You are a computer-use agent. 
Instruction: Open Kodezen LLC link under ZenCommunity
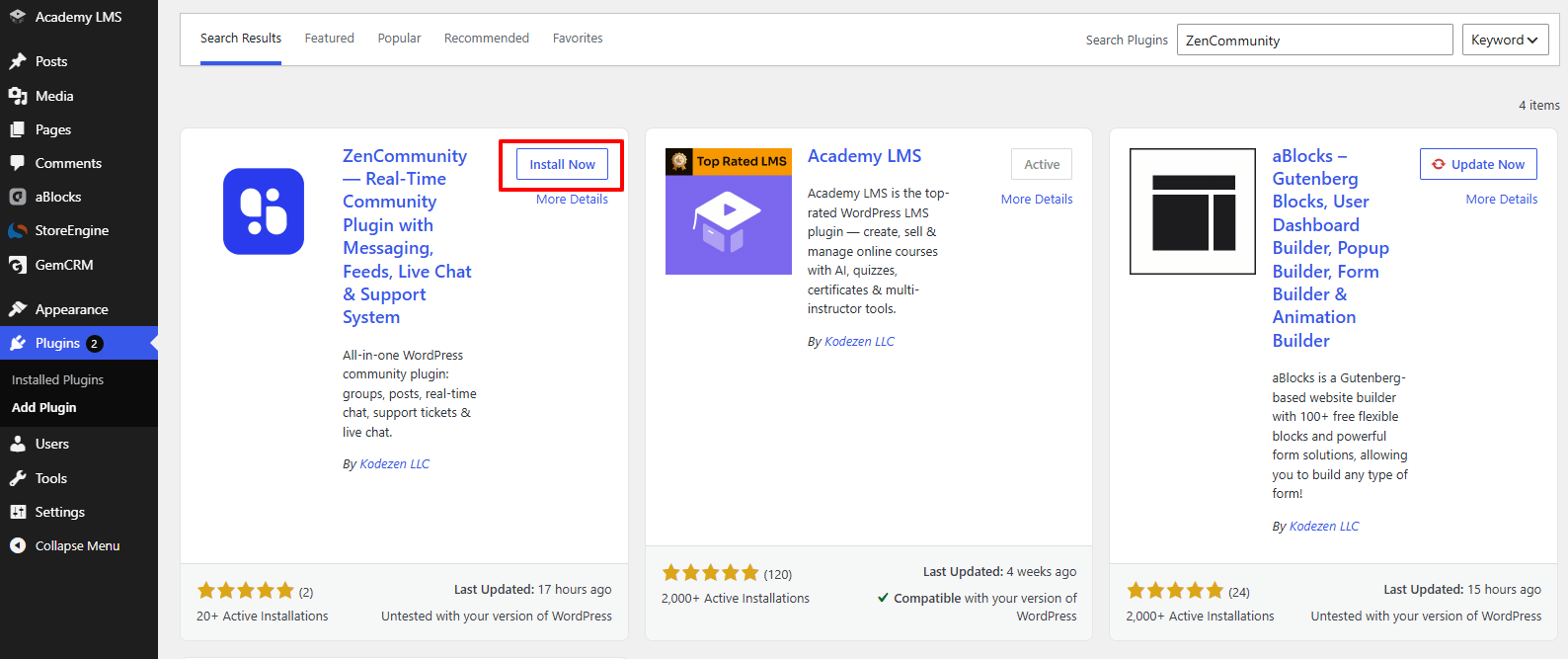(395, 463)
